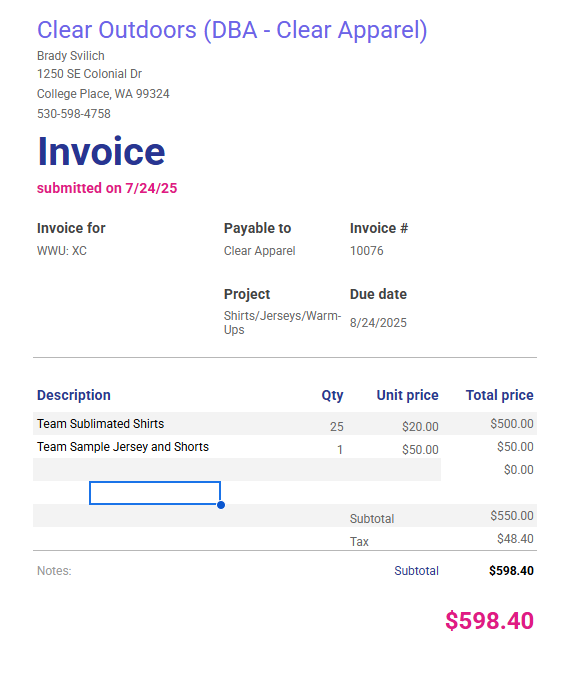Select the $20.00 unit price cell
Screen dimensions: 579x680
pos(420,427)
